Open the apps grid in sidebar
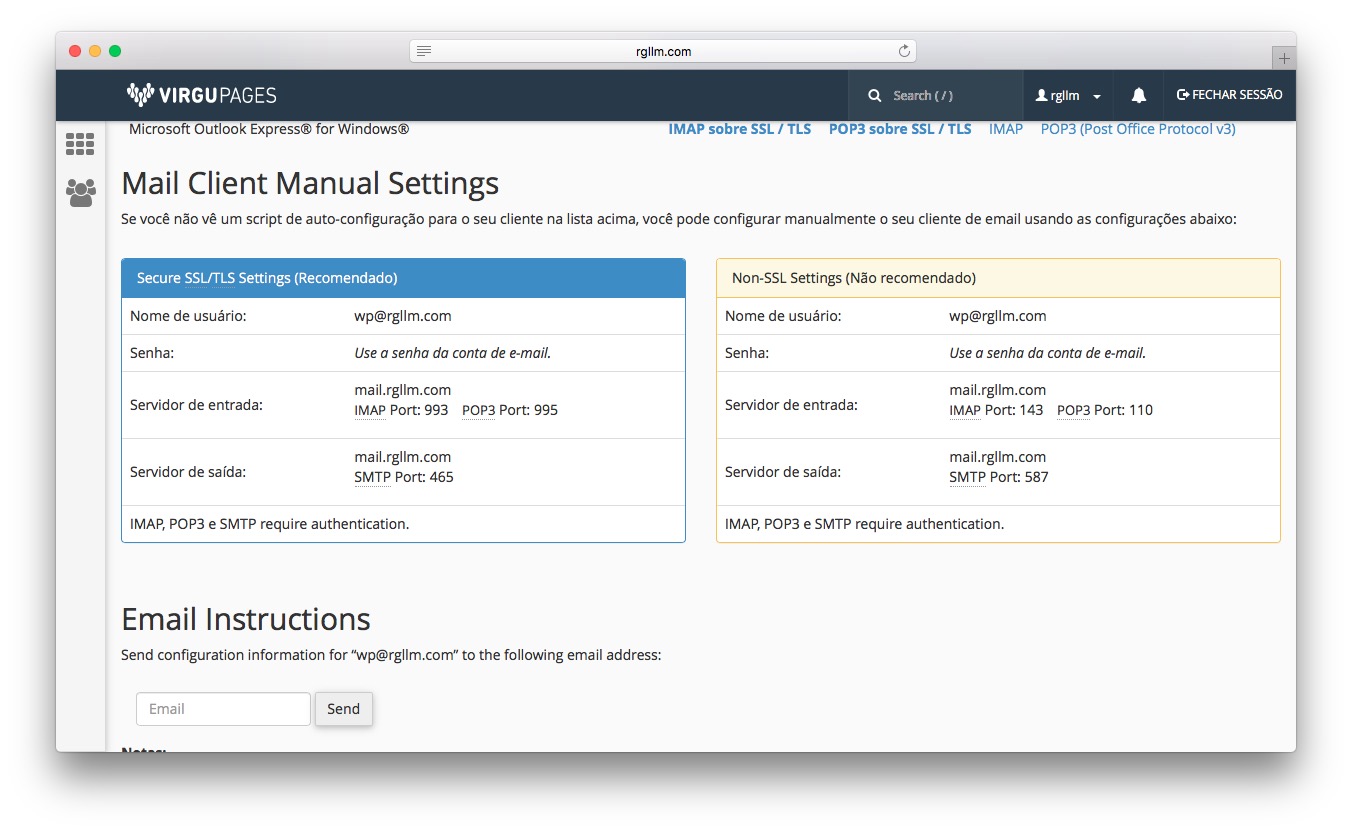 (x=80, y=144)
